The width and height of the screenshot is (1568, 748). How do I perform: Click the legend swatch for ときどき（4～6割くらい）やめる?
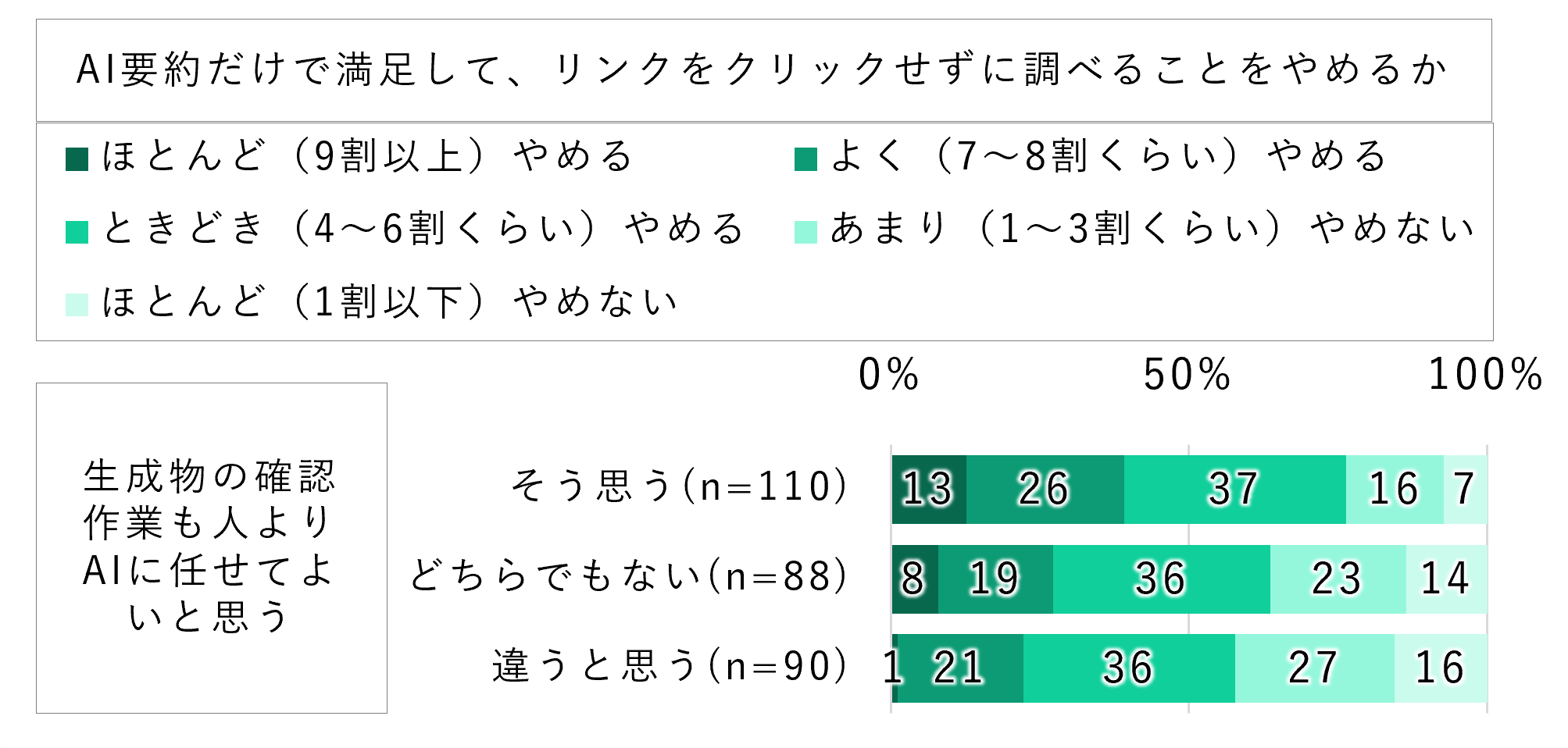tap(77, 232)
